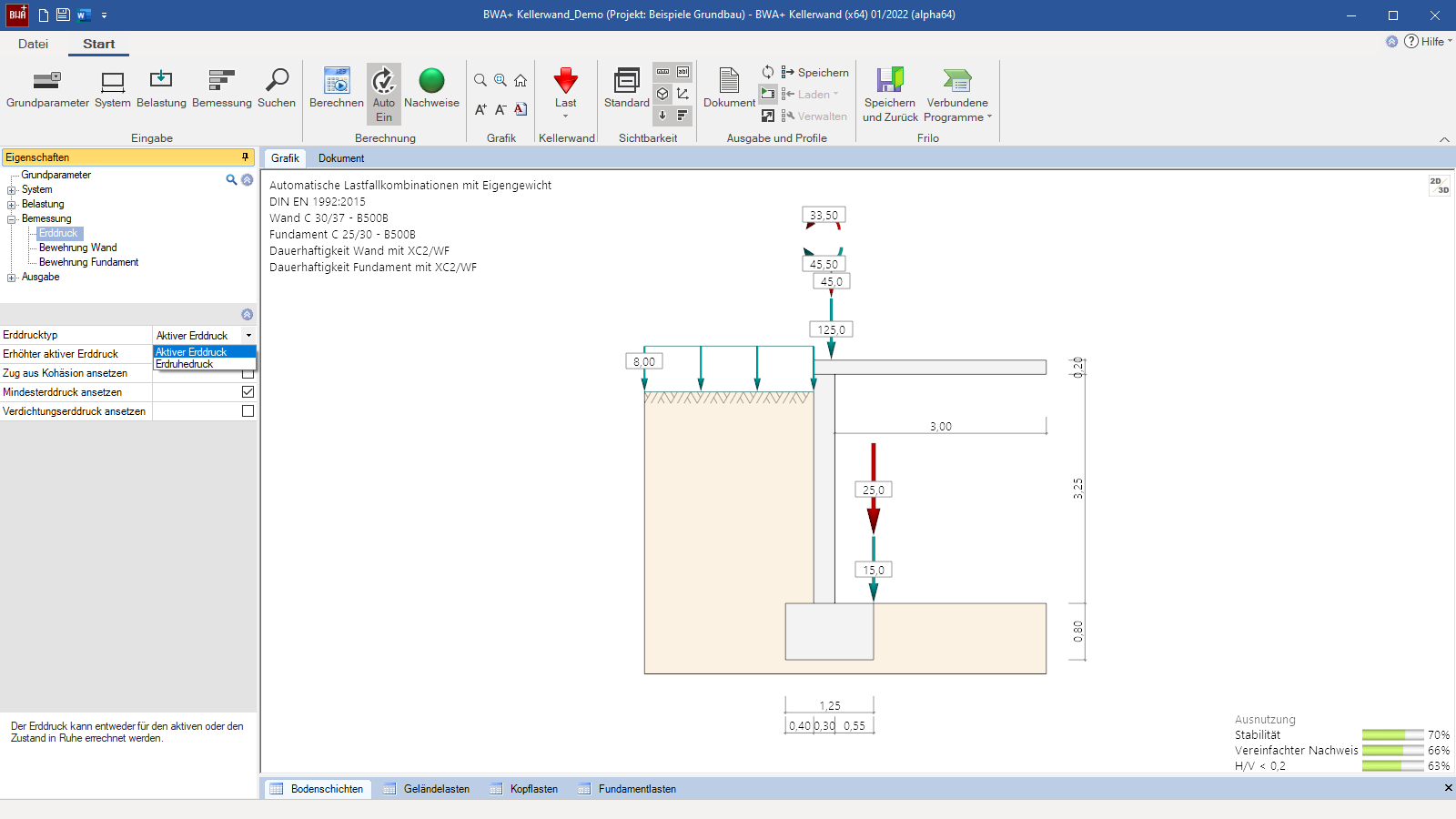The image size is (1456, 819).
Task: Open the Kopflasten table tab
Action: 524,789
